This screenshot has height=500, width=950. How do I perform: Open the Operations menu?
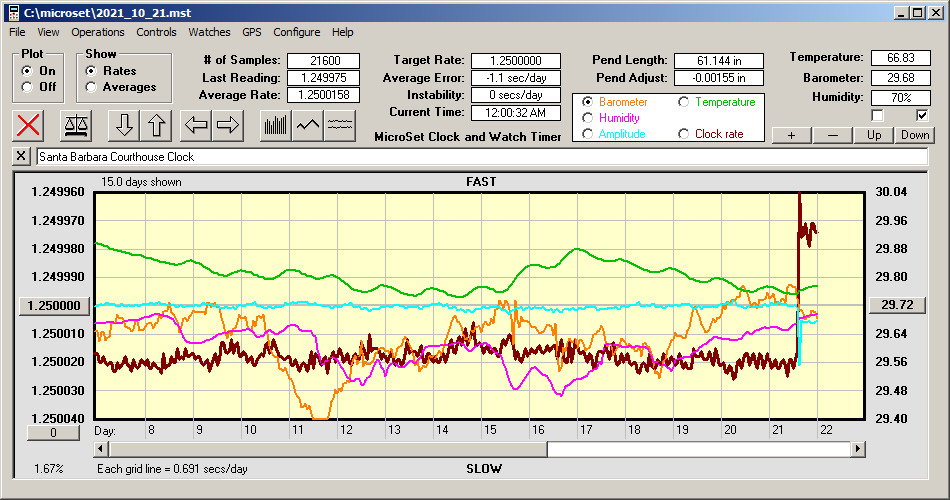pos(98,32)
